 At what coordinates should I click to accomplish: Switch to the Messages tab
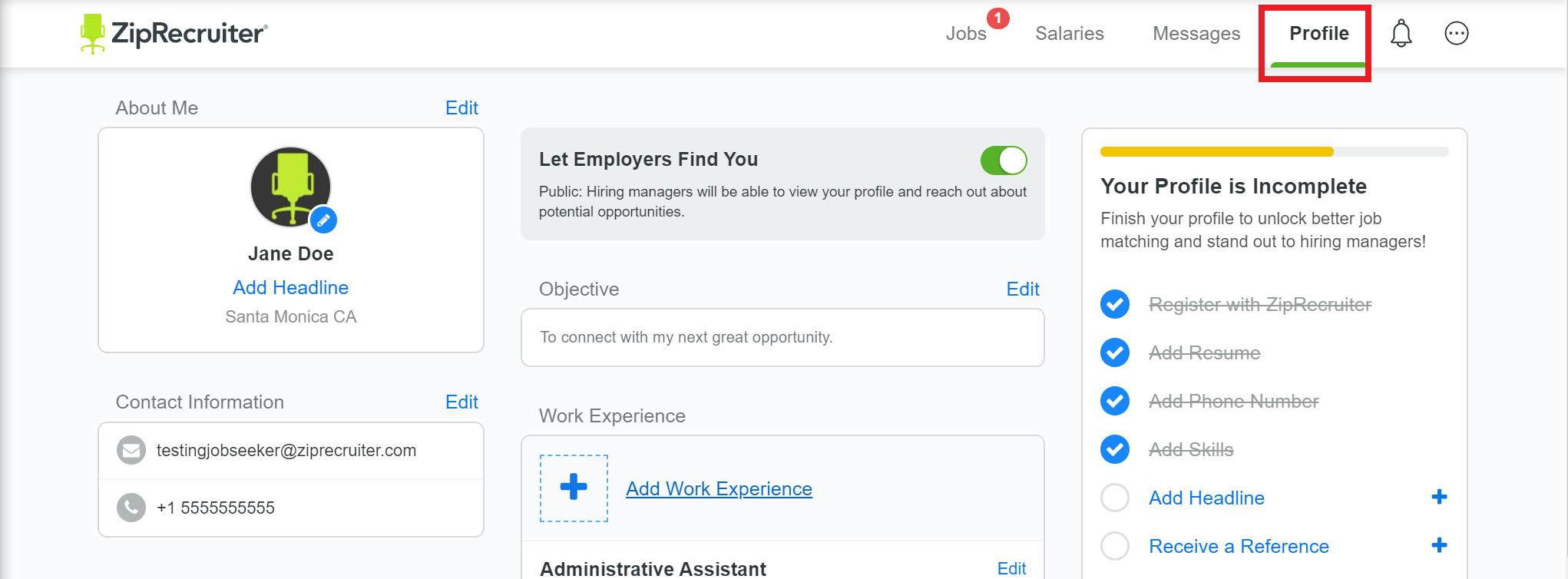tap(1196, 34)
